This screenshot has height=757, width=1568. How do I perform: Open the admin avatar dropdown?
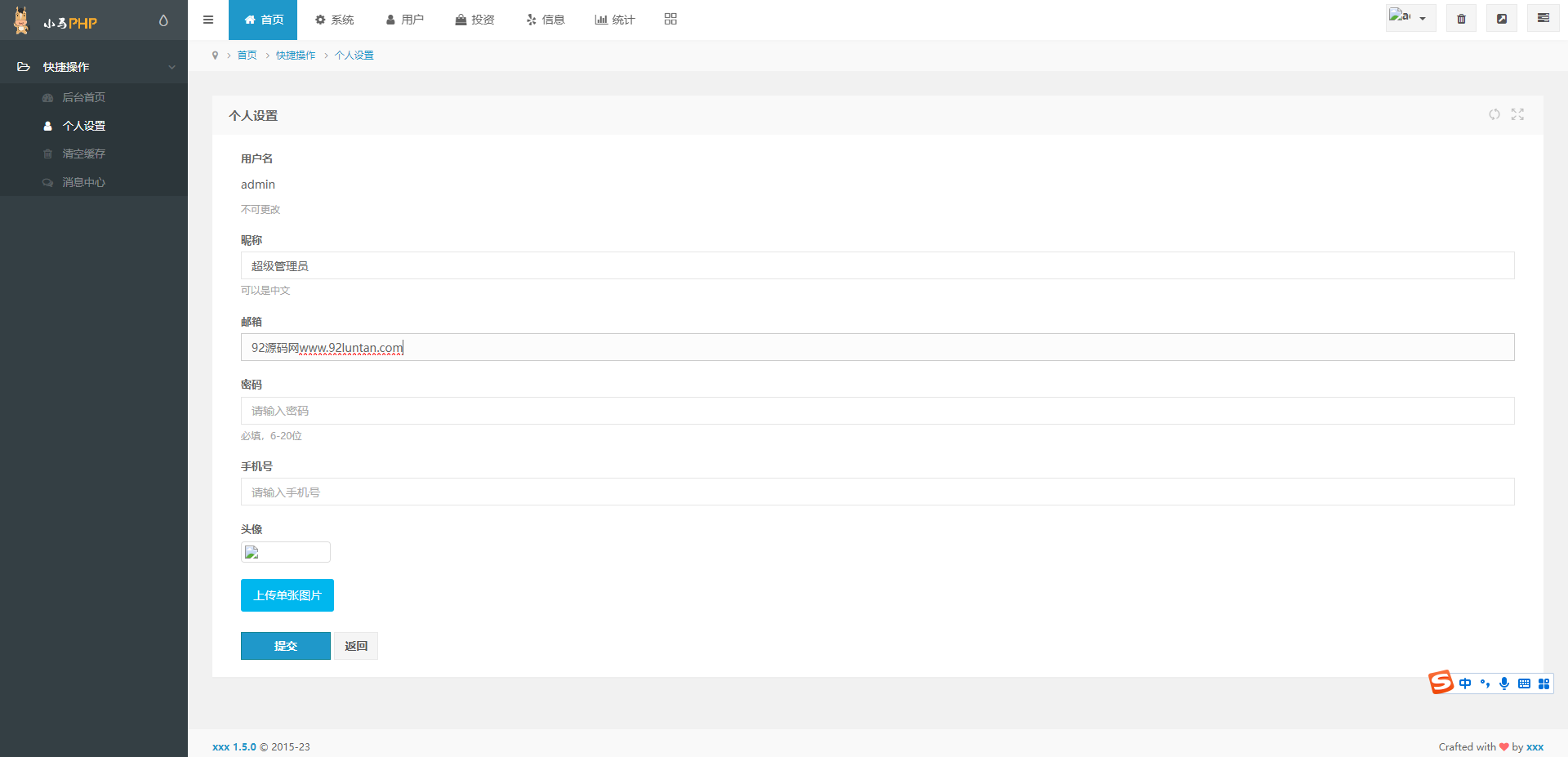(x=1410, y=18)
